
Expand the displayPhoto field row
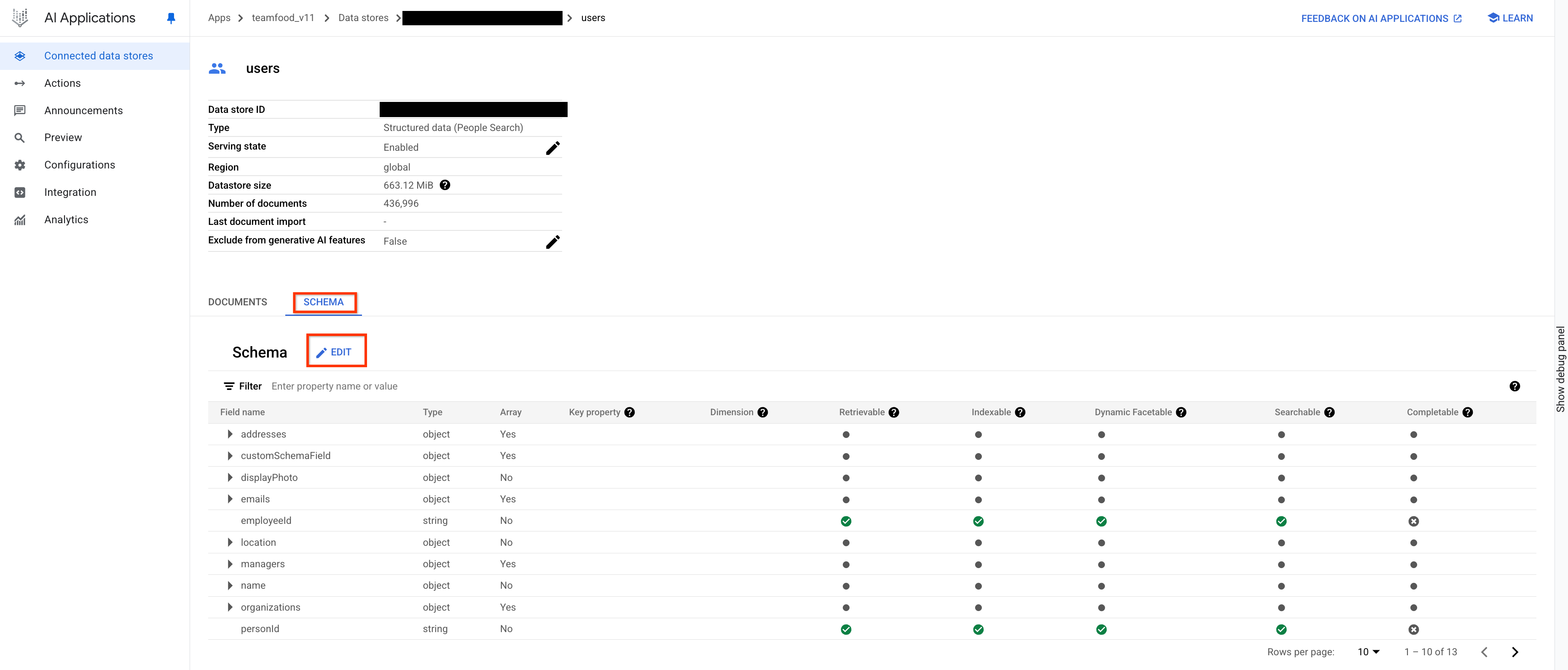[230, 478]
